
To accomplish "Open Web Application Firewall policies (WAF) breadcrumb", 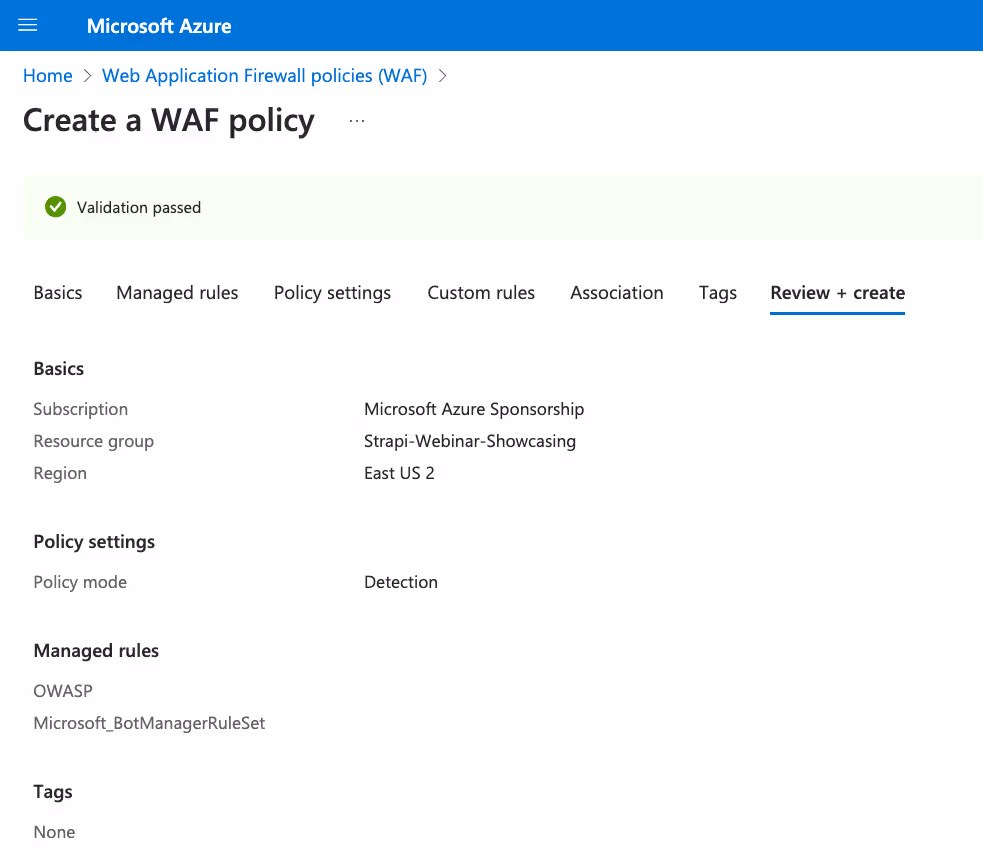I will click(264, 75).
